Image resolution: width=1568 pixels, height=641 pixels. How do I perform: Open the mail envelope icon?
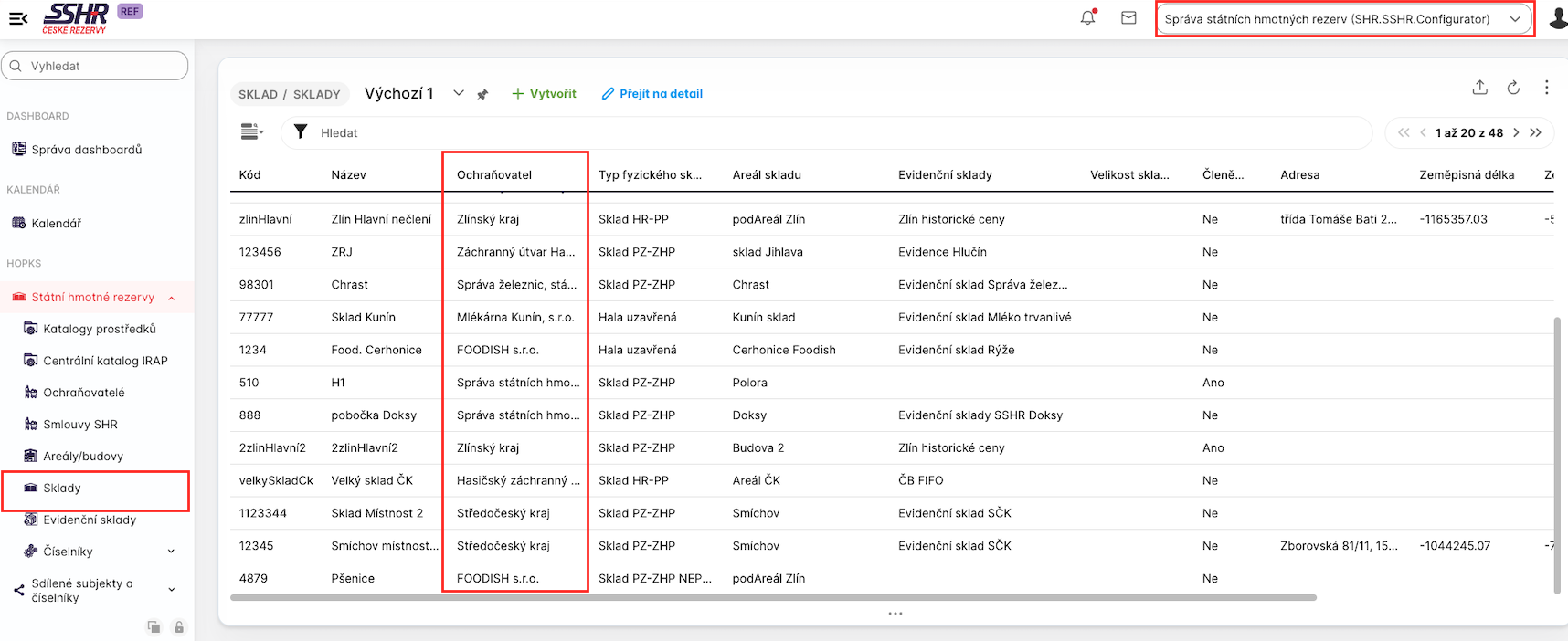tap(1128, 18)
